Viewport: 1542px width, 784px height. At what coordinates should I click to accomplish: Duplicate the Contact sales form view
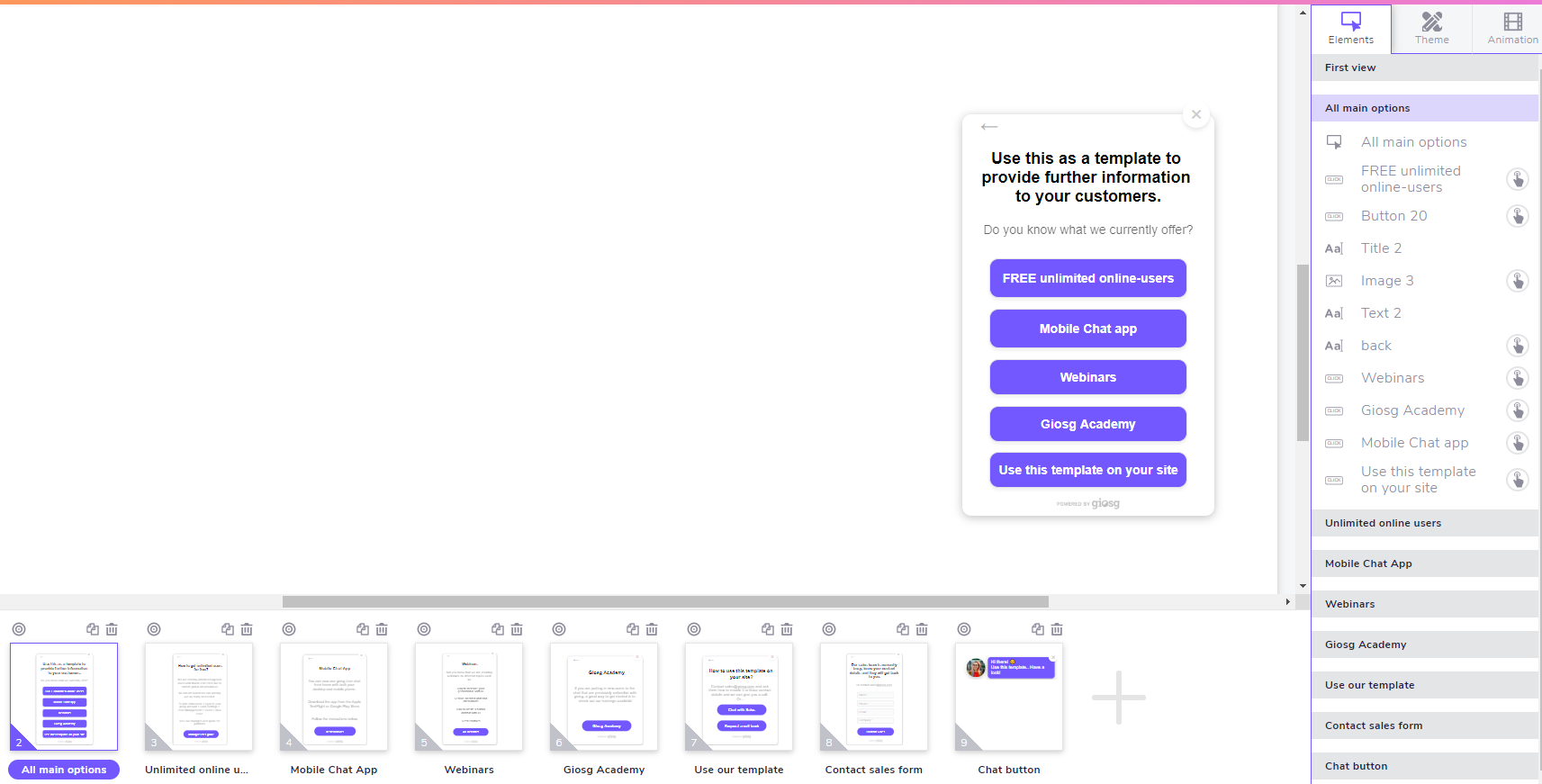903,629
